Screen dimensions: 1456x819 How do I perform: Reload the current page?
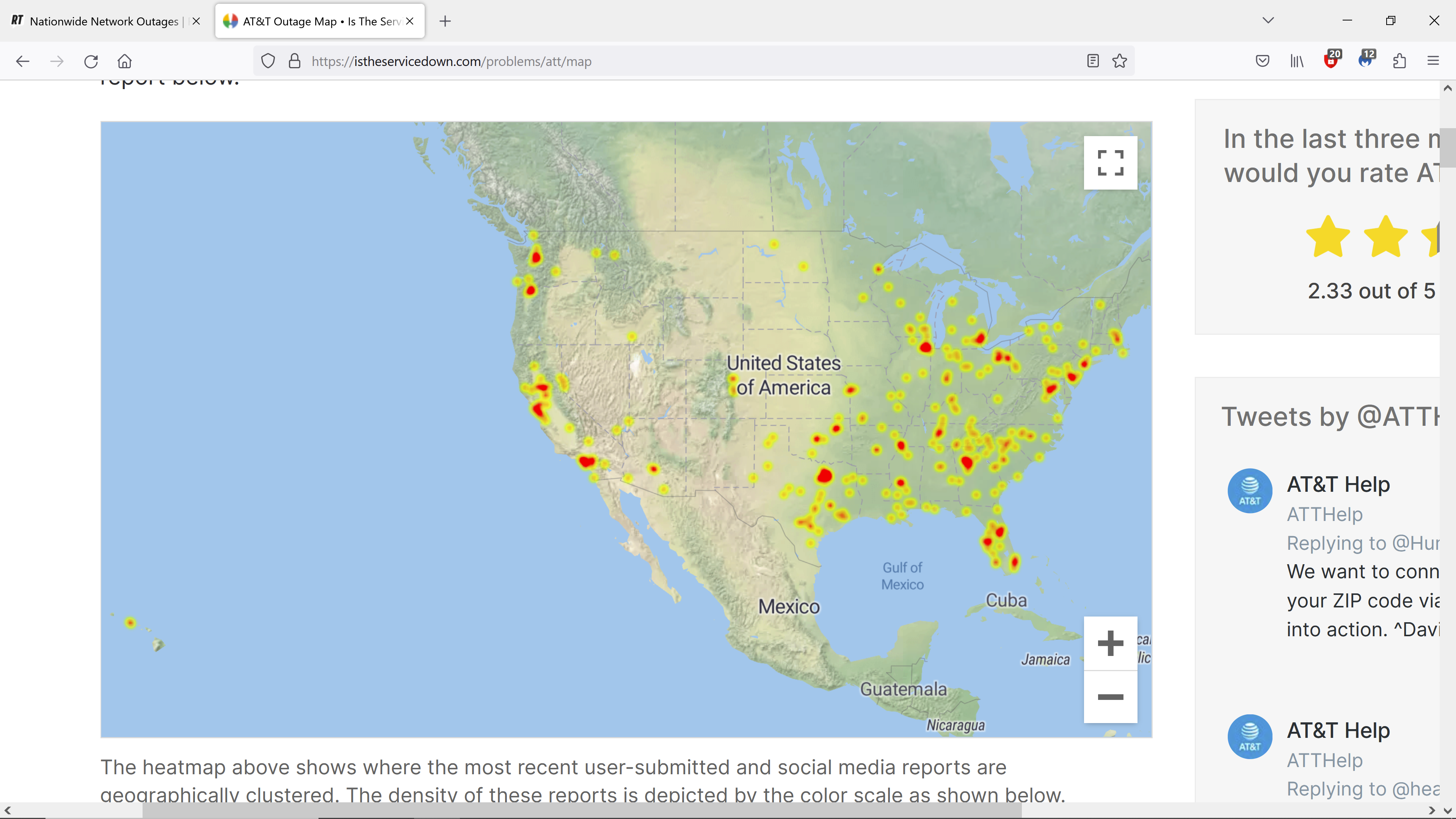(91, 61)
